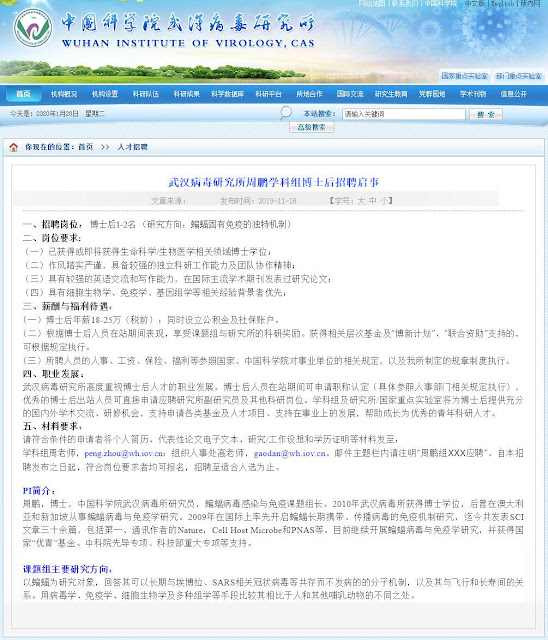This screenshot has height=640, width=548.
Task: Click the 网站地图 sitemap link
Action: click(371, 3)
